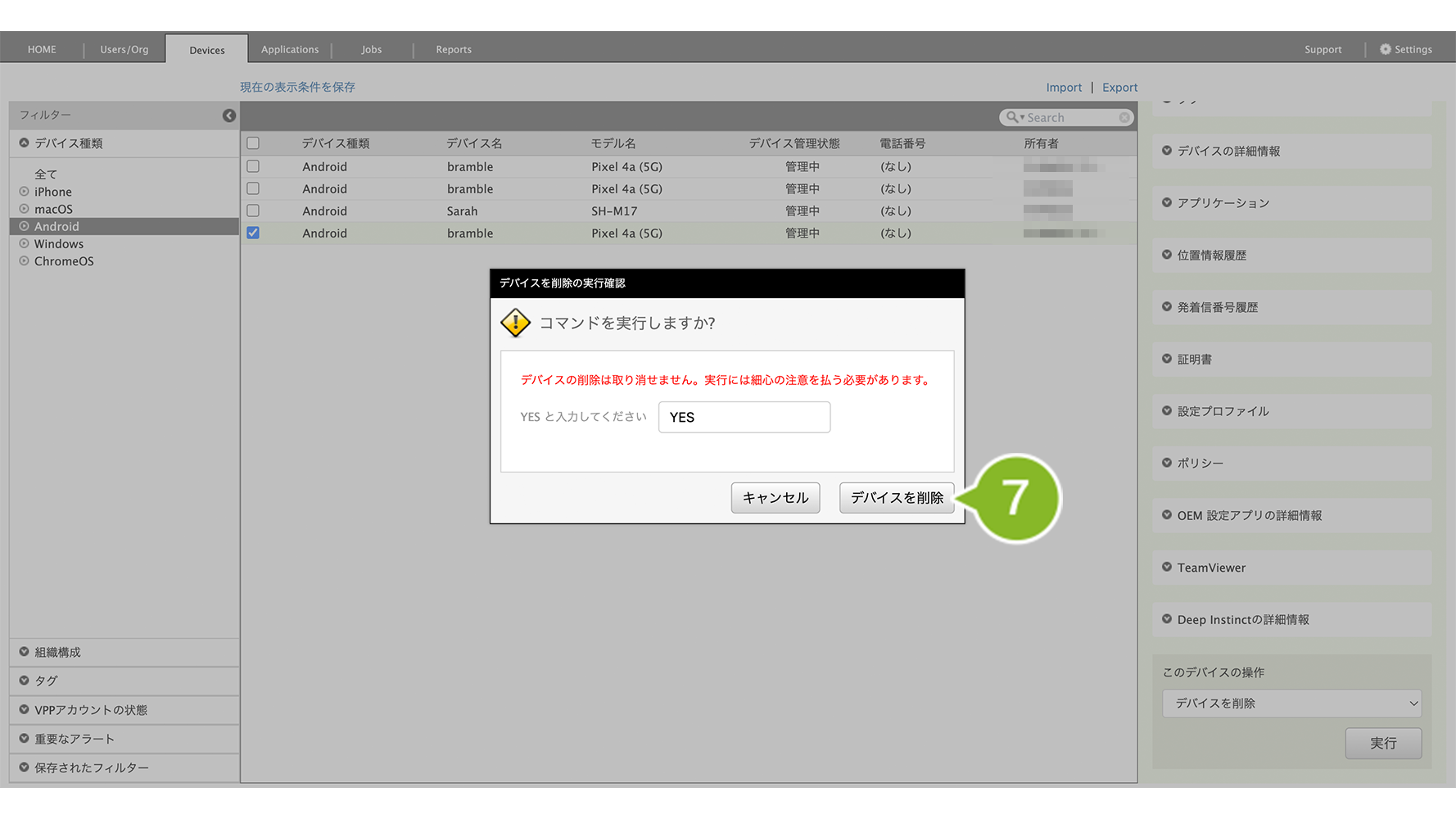Expand the TeamViewer section icon
This screenshot has width=1456, height=819.
1167,567
